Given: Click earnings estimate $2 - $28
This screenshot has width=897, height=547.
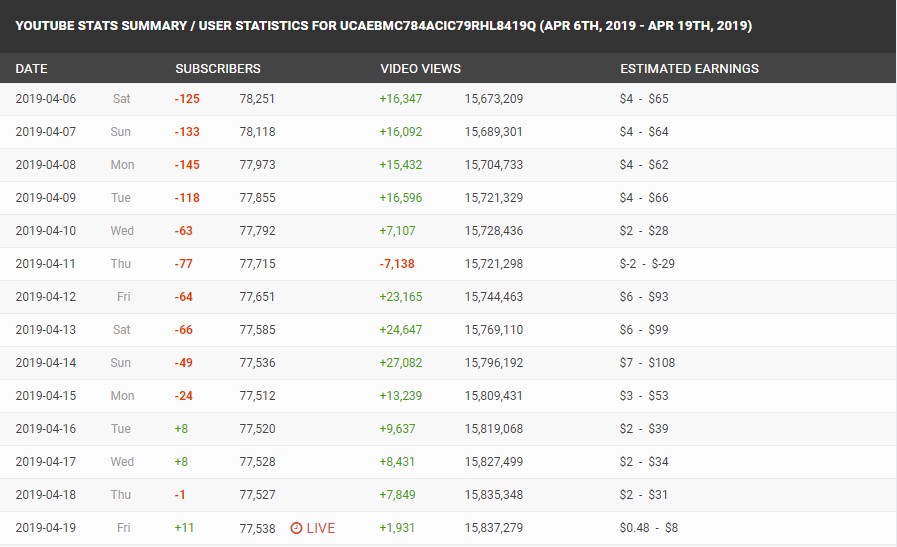Looking at the screenshot, I should (644, 231).
